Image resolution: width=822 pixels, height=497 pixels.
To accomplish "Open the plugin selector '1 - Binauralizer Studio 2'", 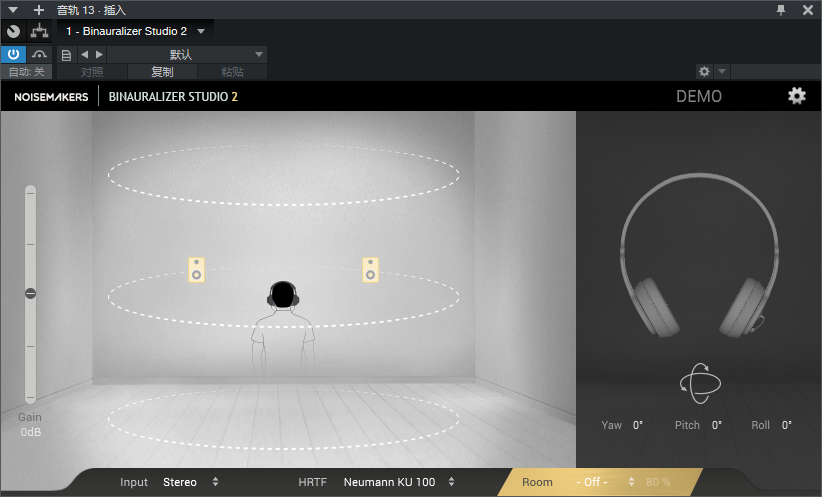I will (134, 31).
